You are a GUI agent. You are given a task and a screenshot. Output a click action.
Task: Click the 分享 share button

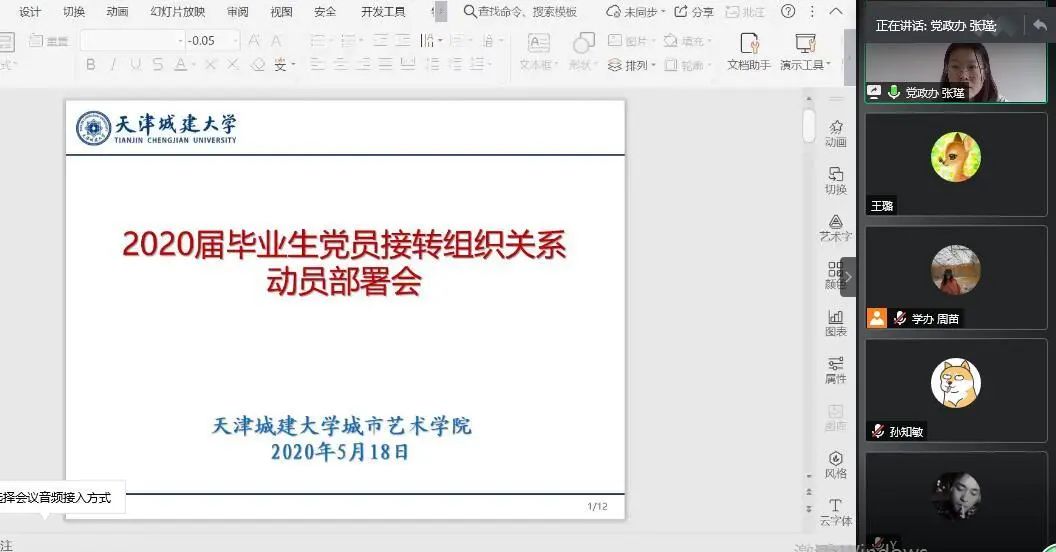tap(694, 12)
